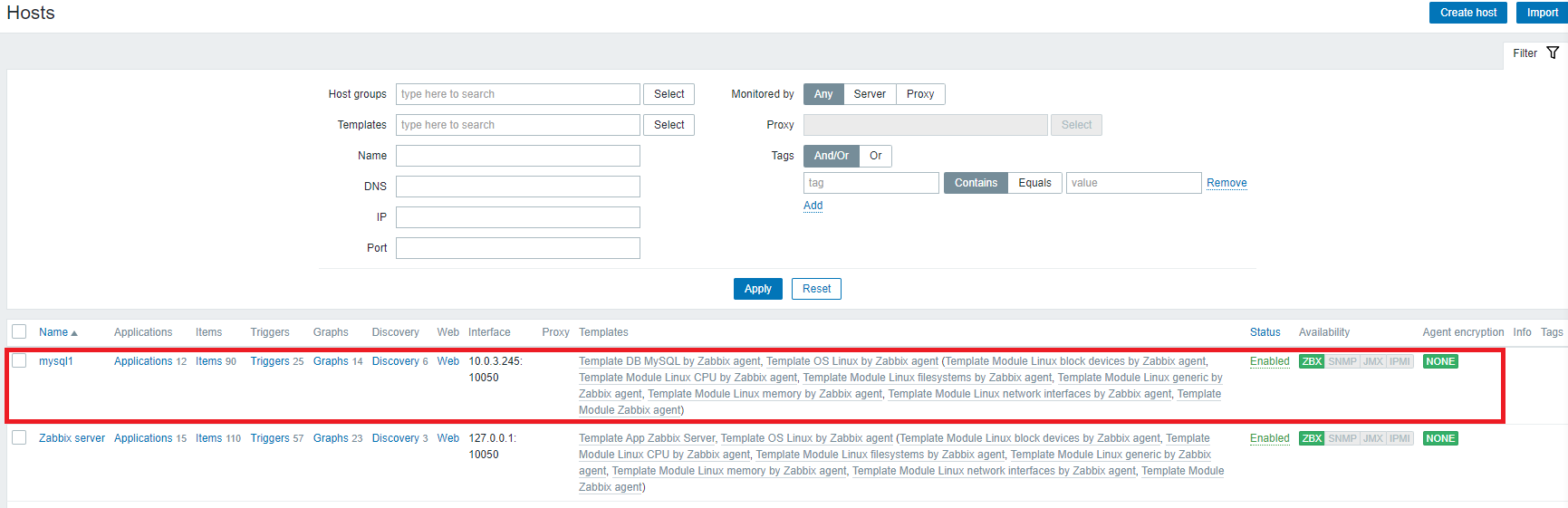
Task: Select Contains tag operator
Action: click(x=976, y=183)
